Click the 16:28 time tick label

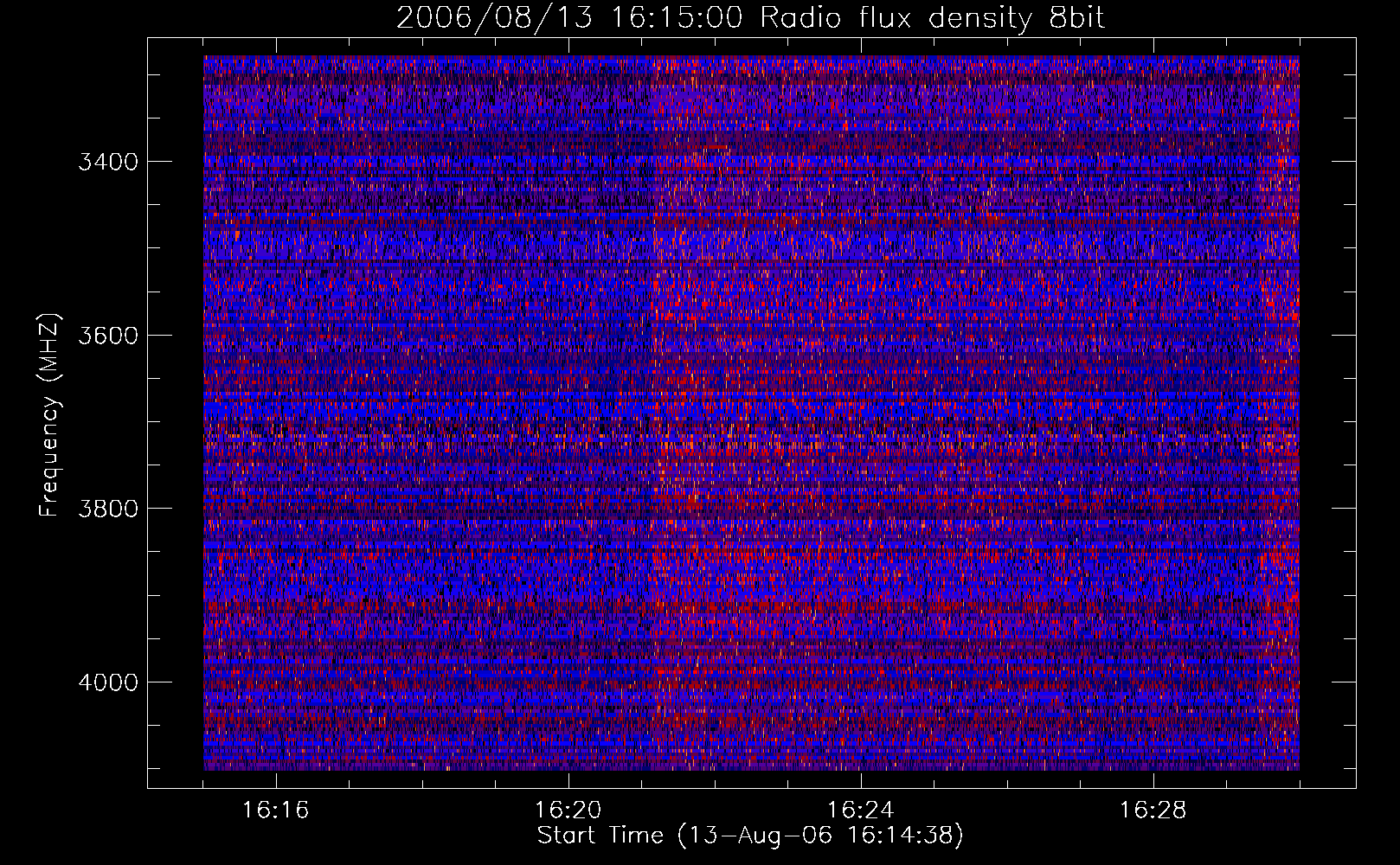point(1153,811)
